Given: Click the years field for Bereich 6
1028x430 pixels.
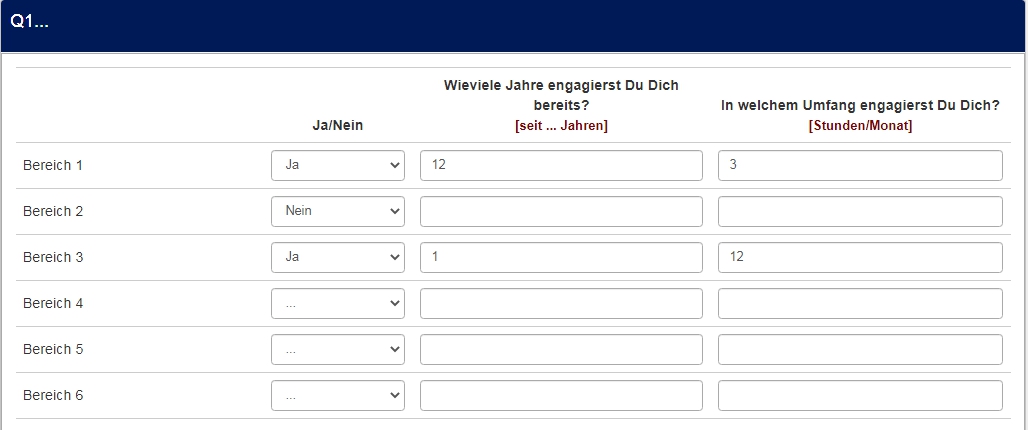Looking at the screenshot, I should click(561, 395).
